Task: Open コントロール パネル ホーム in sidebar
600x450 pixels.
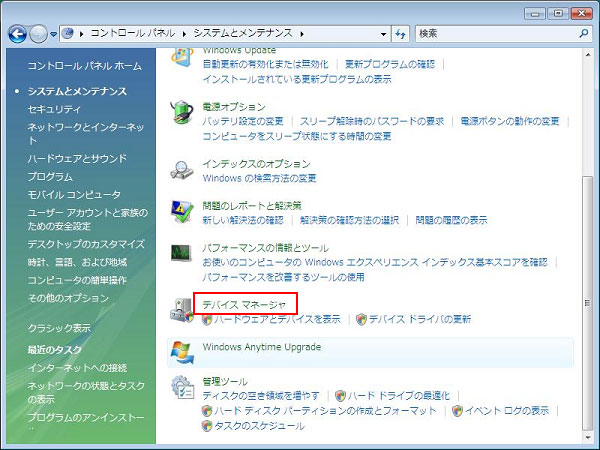Action: [84, 65]
